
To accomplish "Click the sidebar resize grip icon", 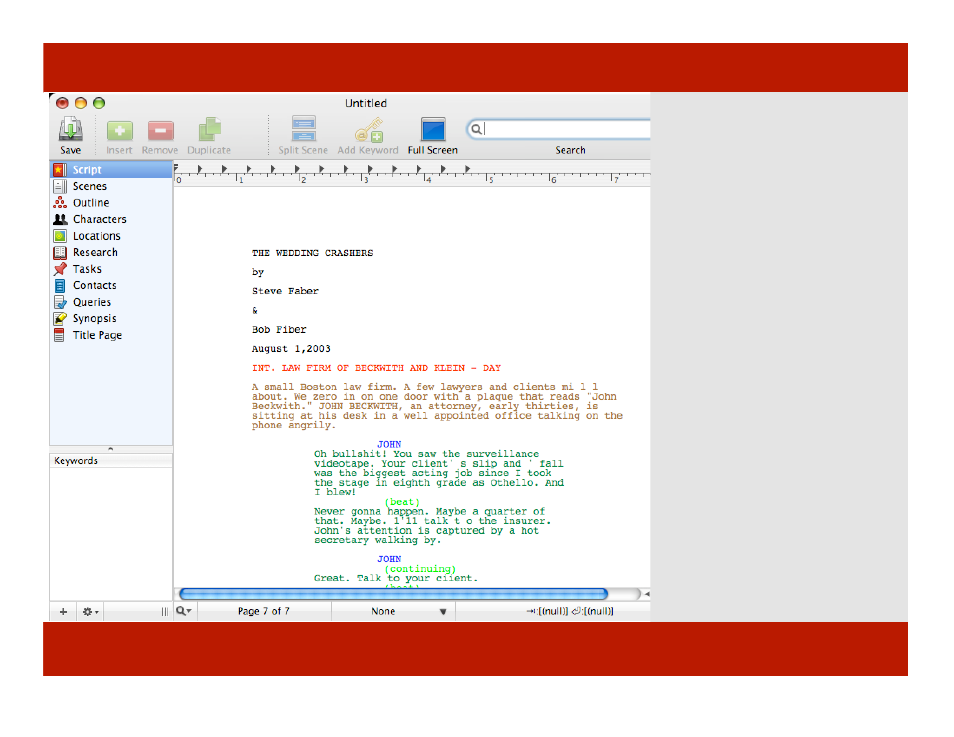I will click(x=164, y=612).
